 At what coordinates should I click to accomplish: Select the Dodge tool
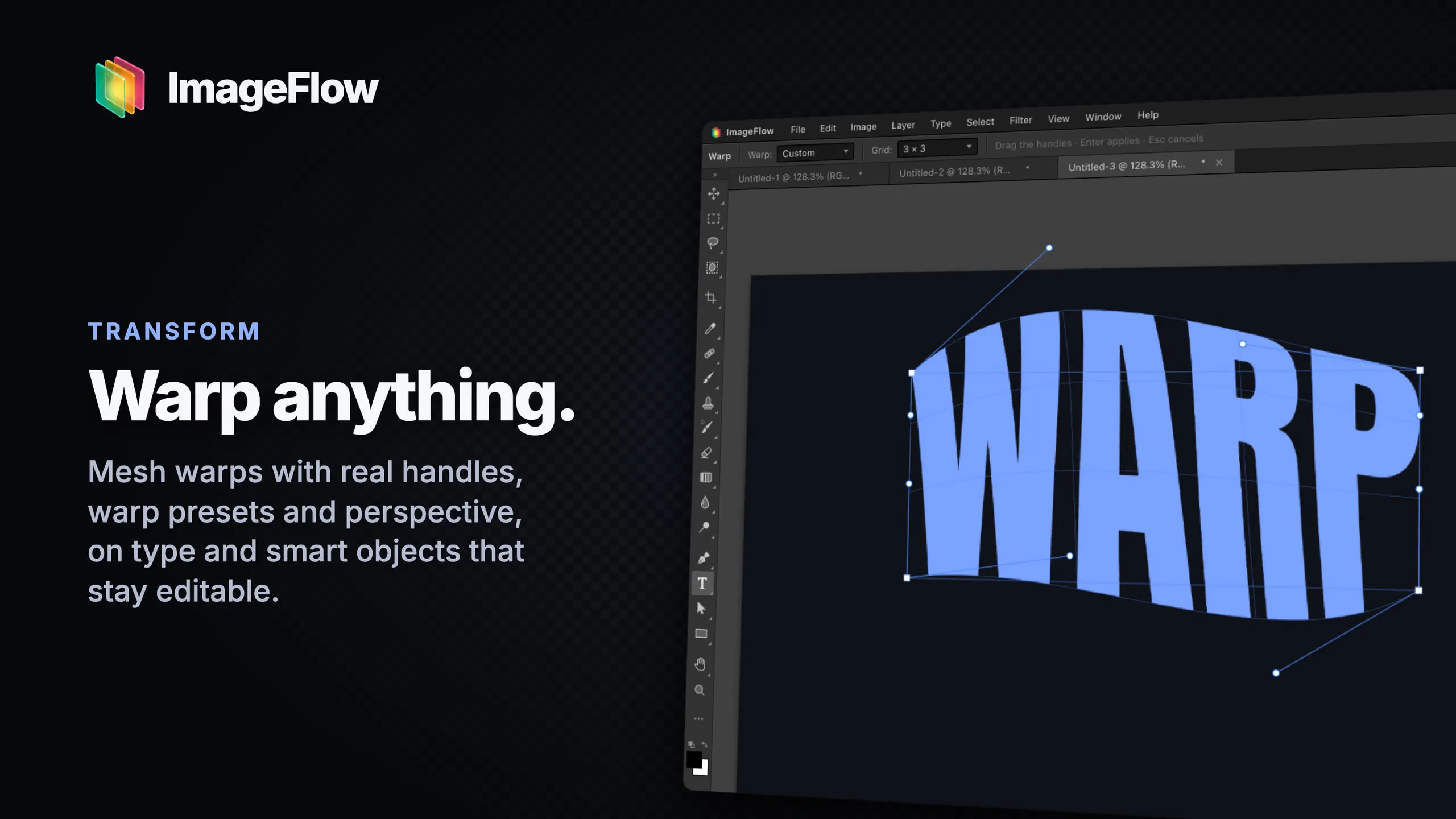coord(704,527)
